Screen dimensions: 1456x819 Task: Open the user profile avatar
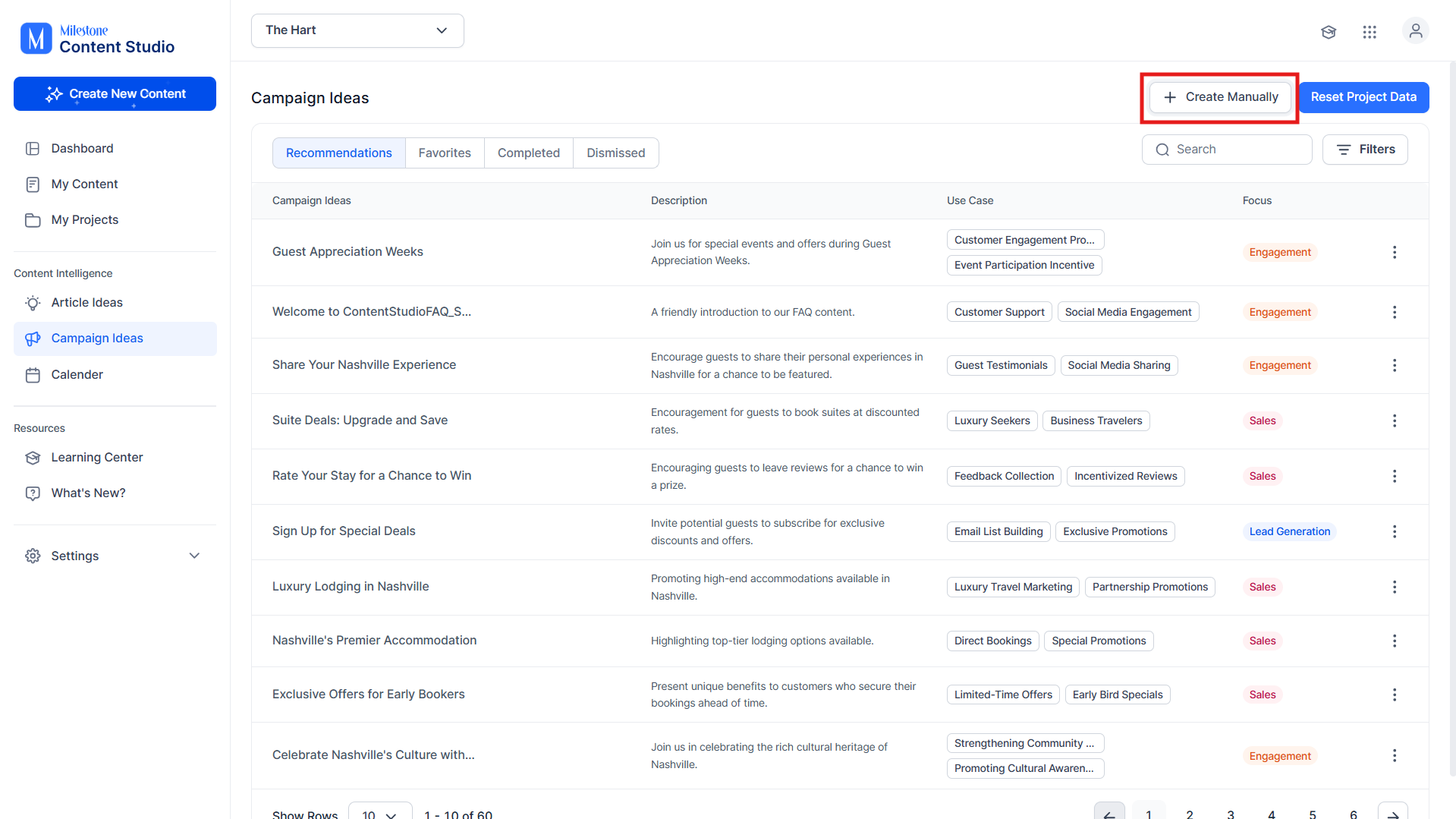click(1416, 31)
